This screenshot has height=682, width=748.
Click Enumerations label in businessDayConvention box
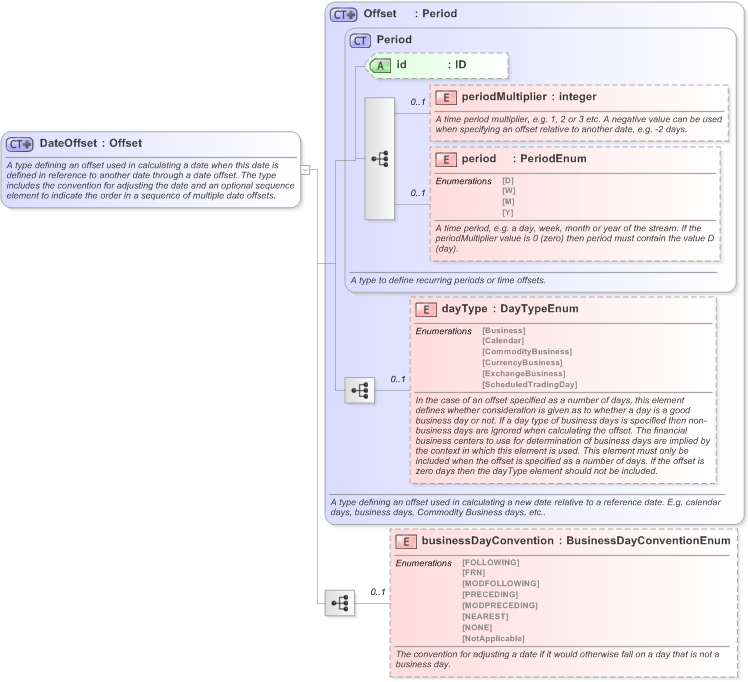tap(423, 563)
